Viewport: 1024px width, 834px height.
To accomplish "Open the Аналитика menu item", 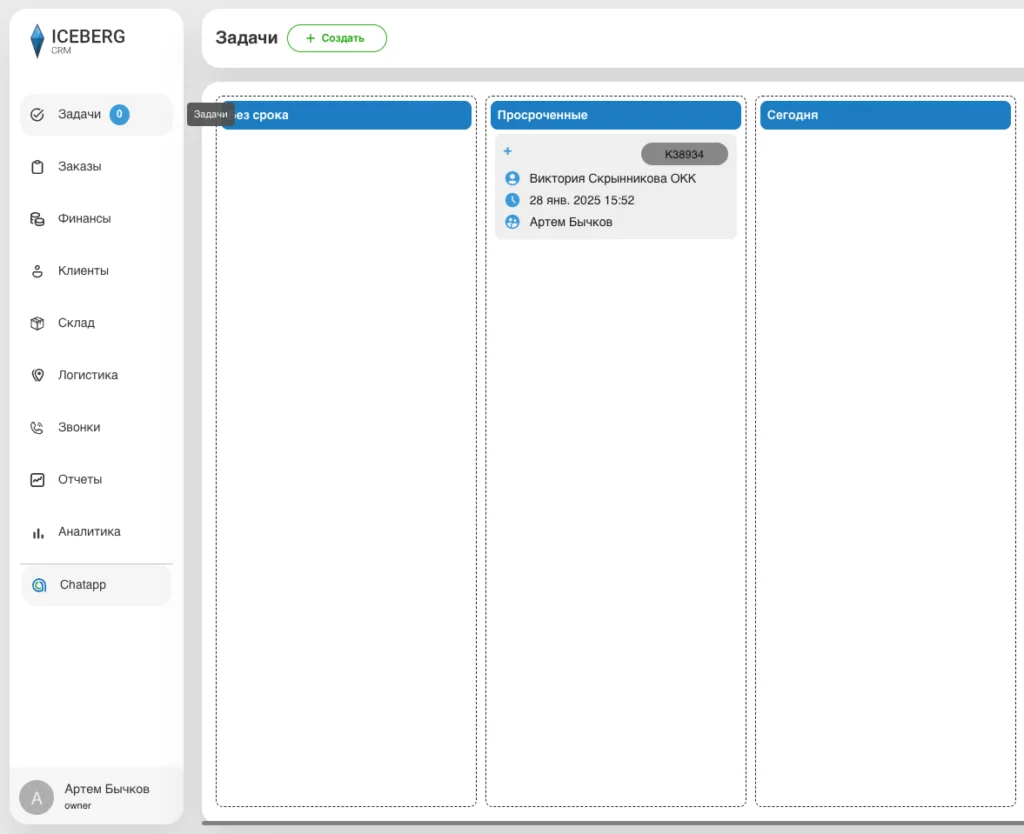I will tap(89, 532).
